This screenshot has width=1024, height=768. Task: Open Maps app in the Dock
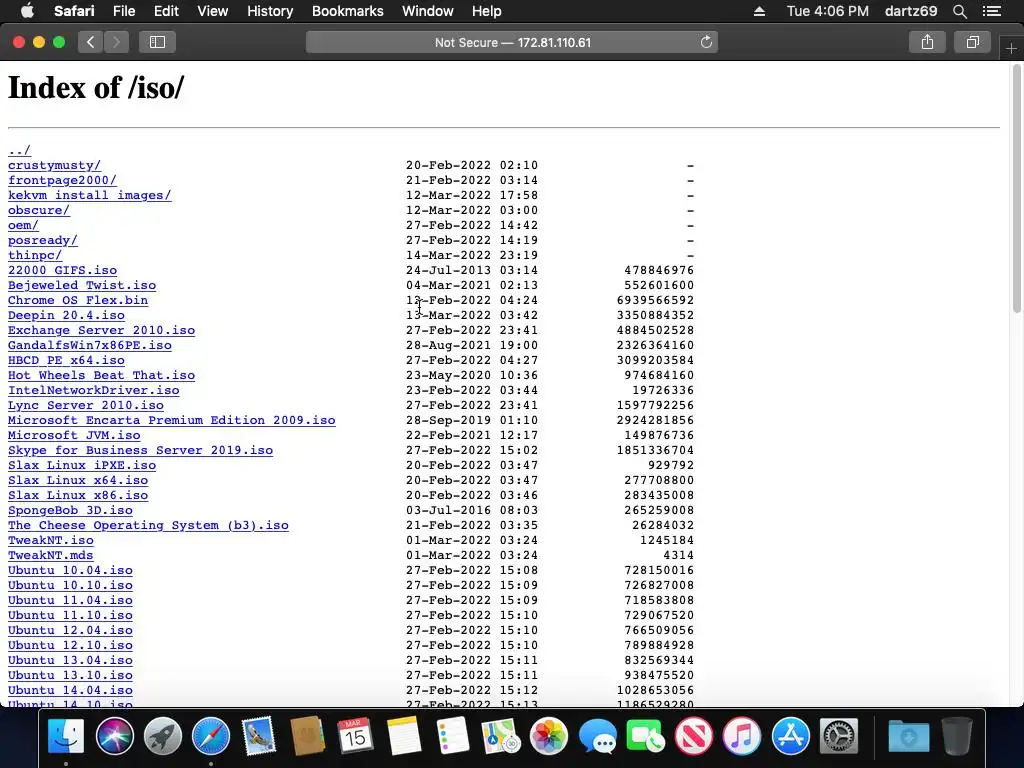(500, 736)
